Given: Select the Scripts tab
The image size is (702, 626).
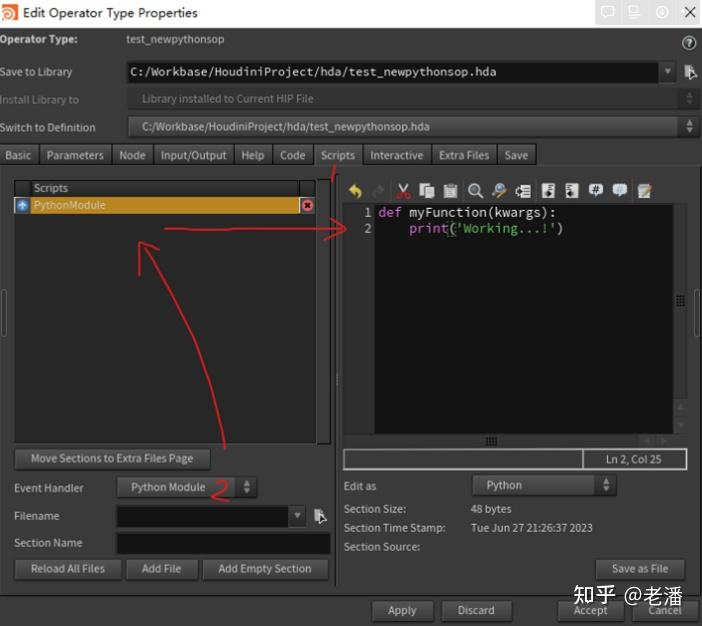Looking at the screenshot, I should [338, 155].
